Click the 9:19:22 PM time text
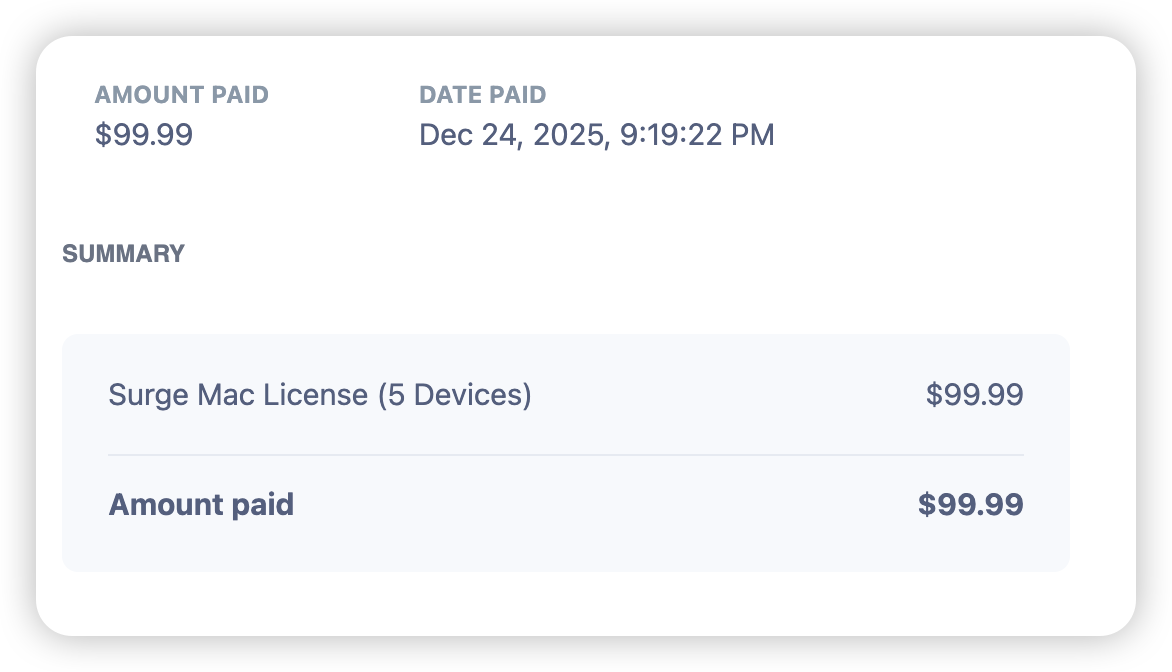Screen dimensions: 1172x672 (x=697, y=134)
